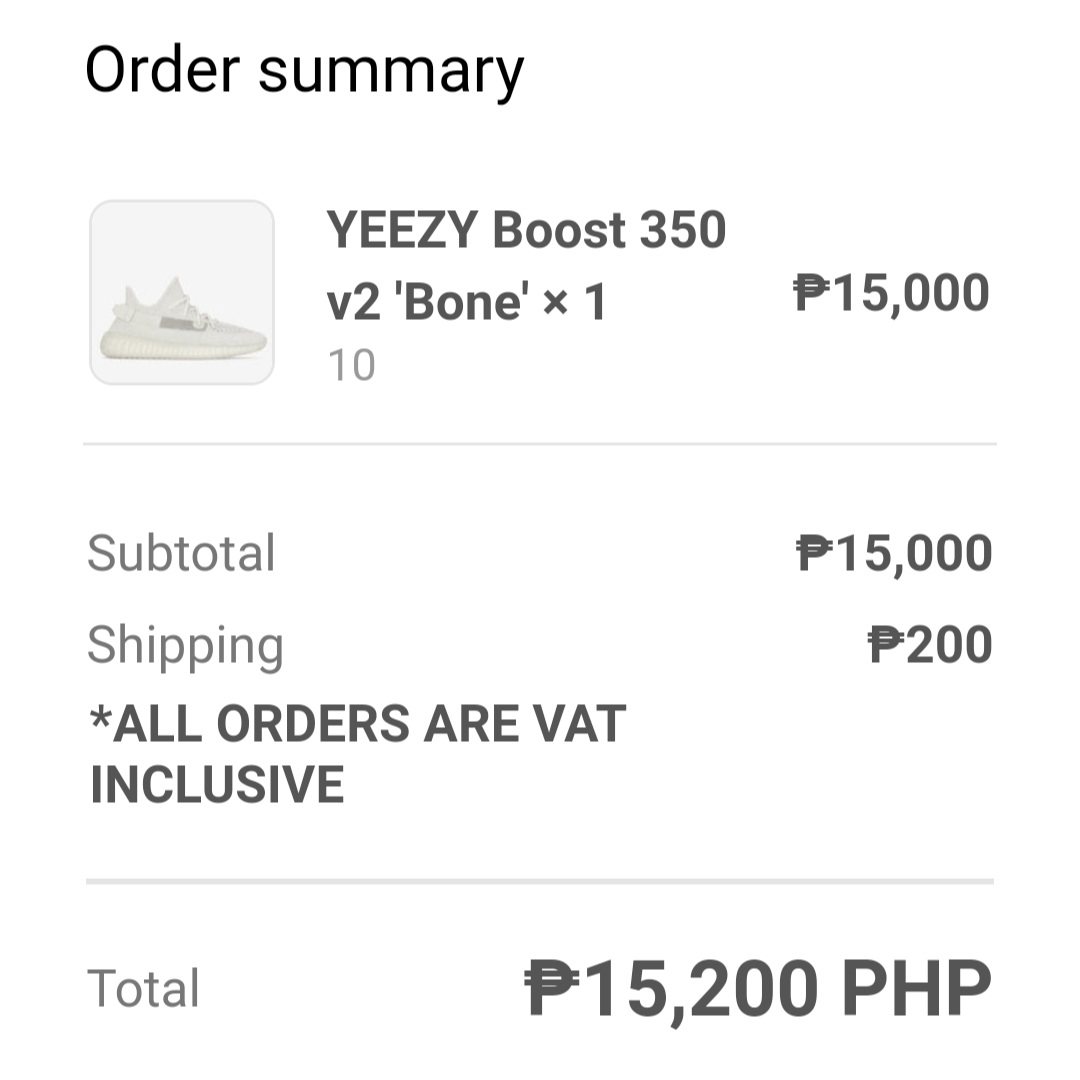This screenshot has width=1080, height=1080.
Task: Click the peso sign in the total
Action: coord(553,988)
